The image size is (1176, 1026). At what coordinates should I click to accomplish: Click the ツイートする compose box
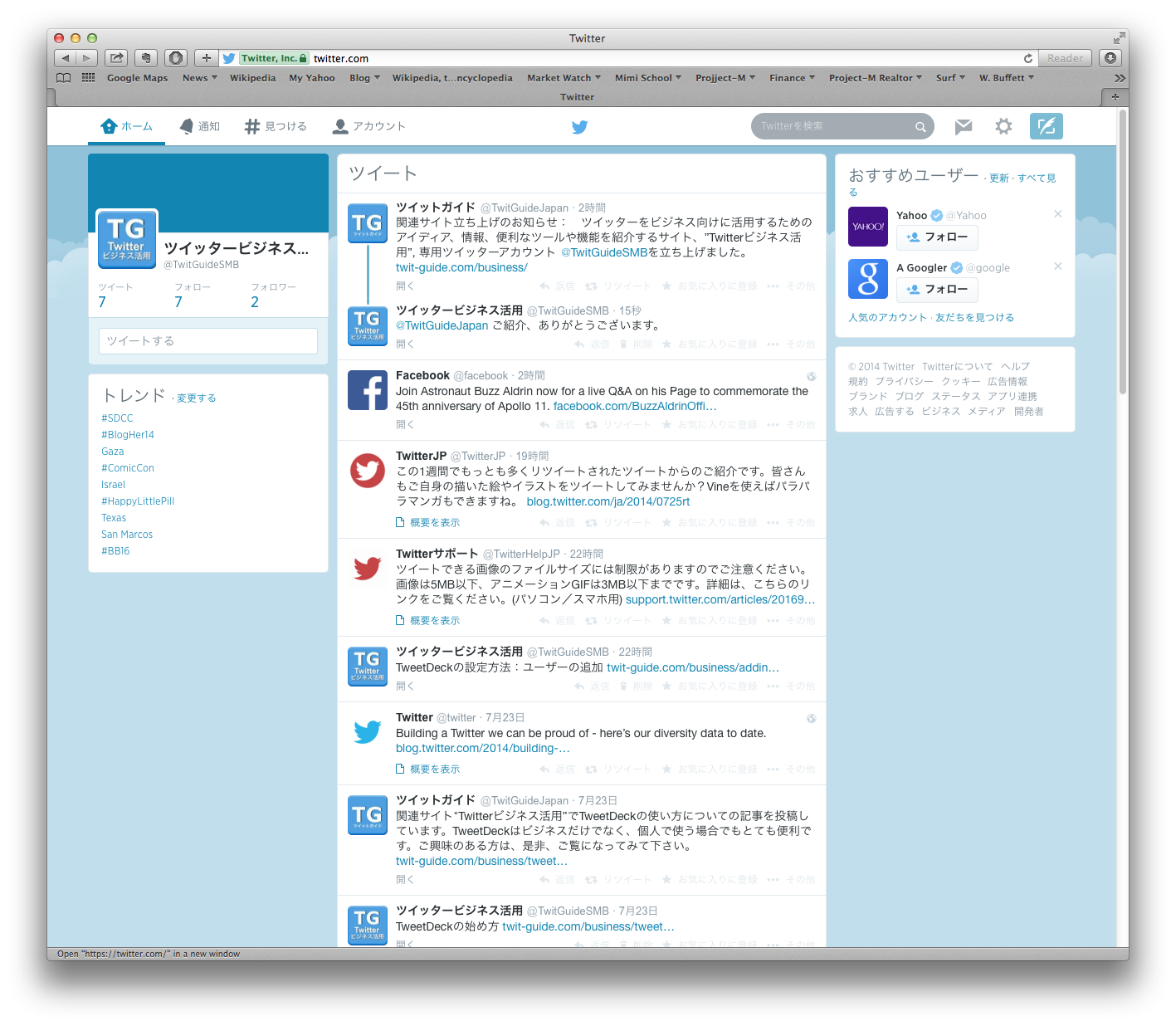[208, 341]
